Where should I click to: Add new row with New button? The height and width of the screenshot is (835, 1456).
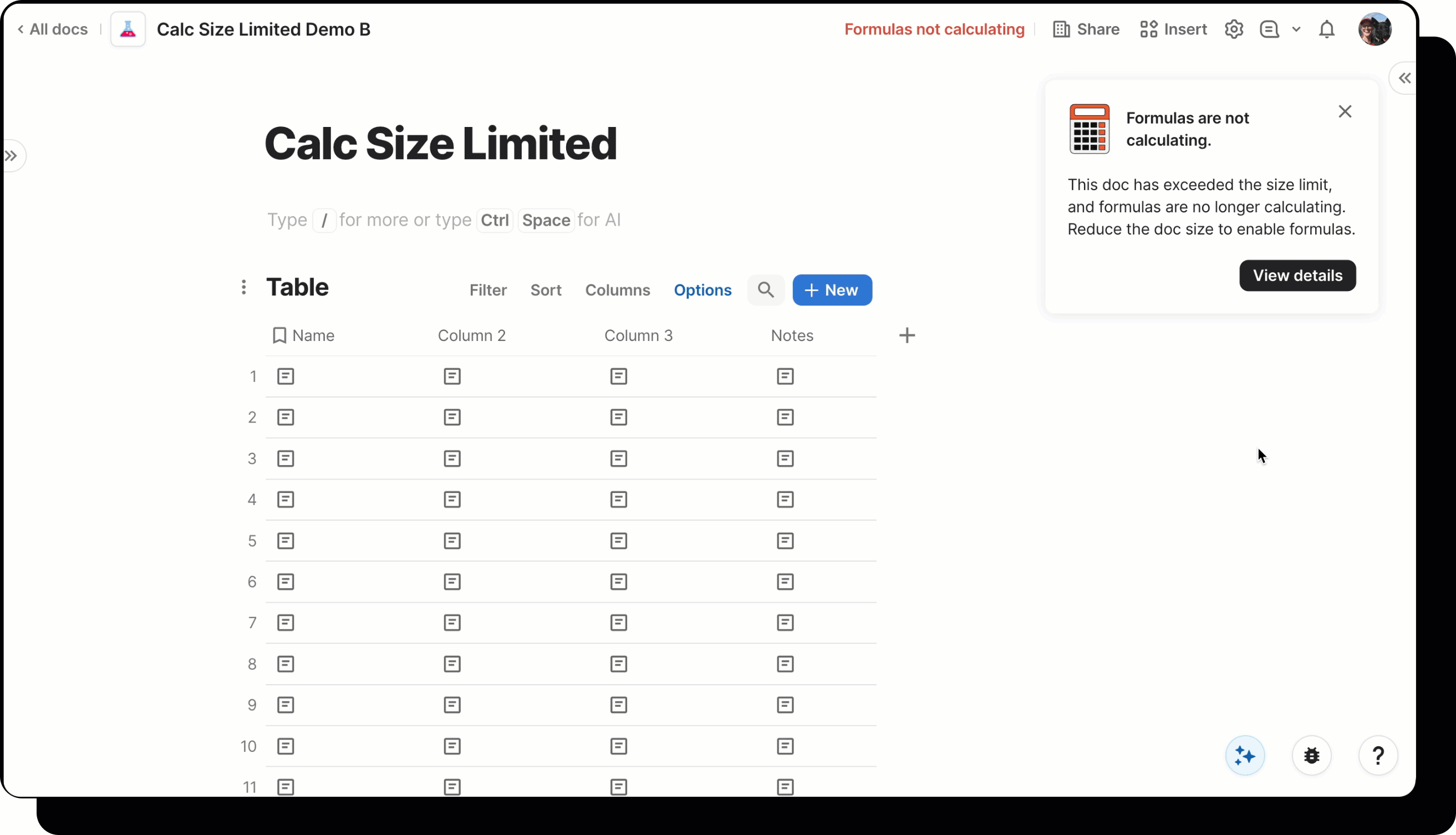tap(832, 290)
